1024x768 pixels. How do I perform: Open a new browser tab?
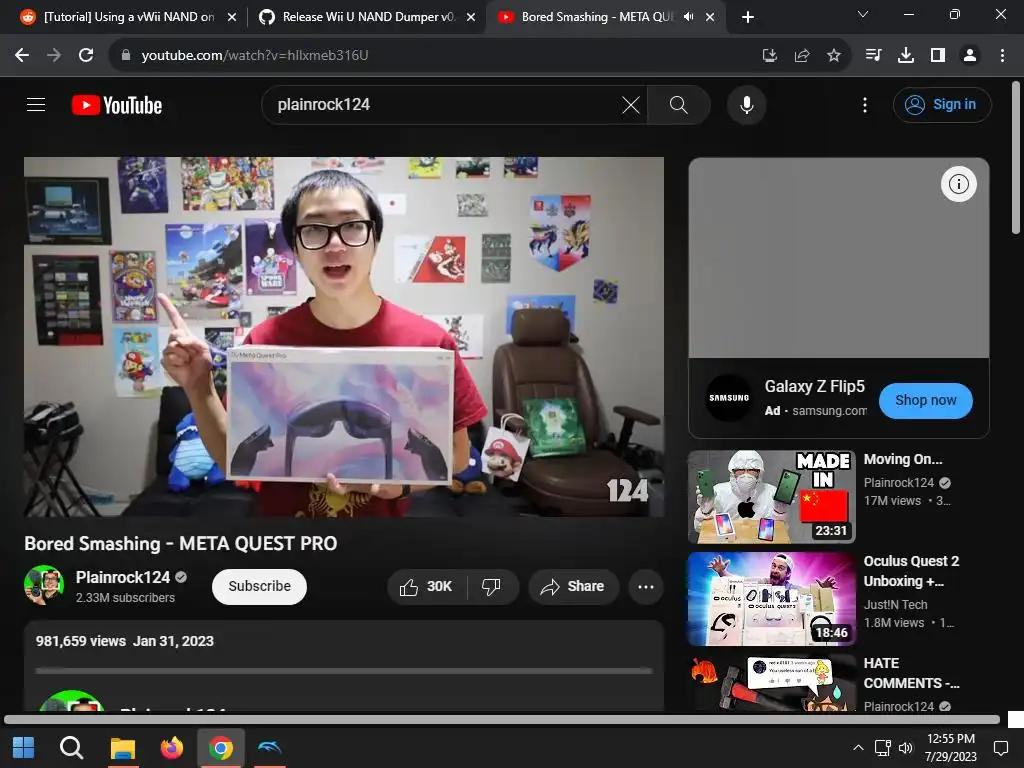[x=748, y=17]
